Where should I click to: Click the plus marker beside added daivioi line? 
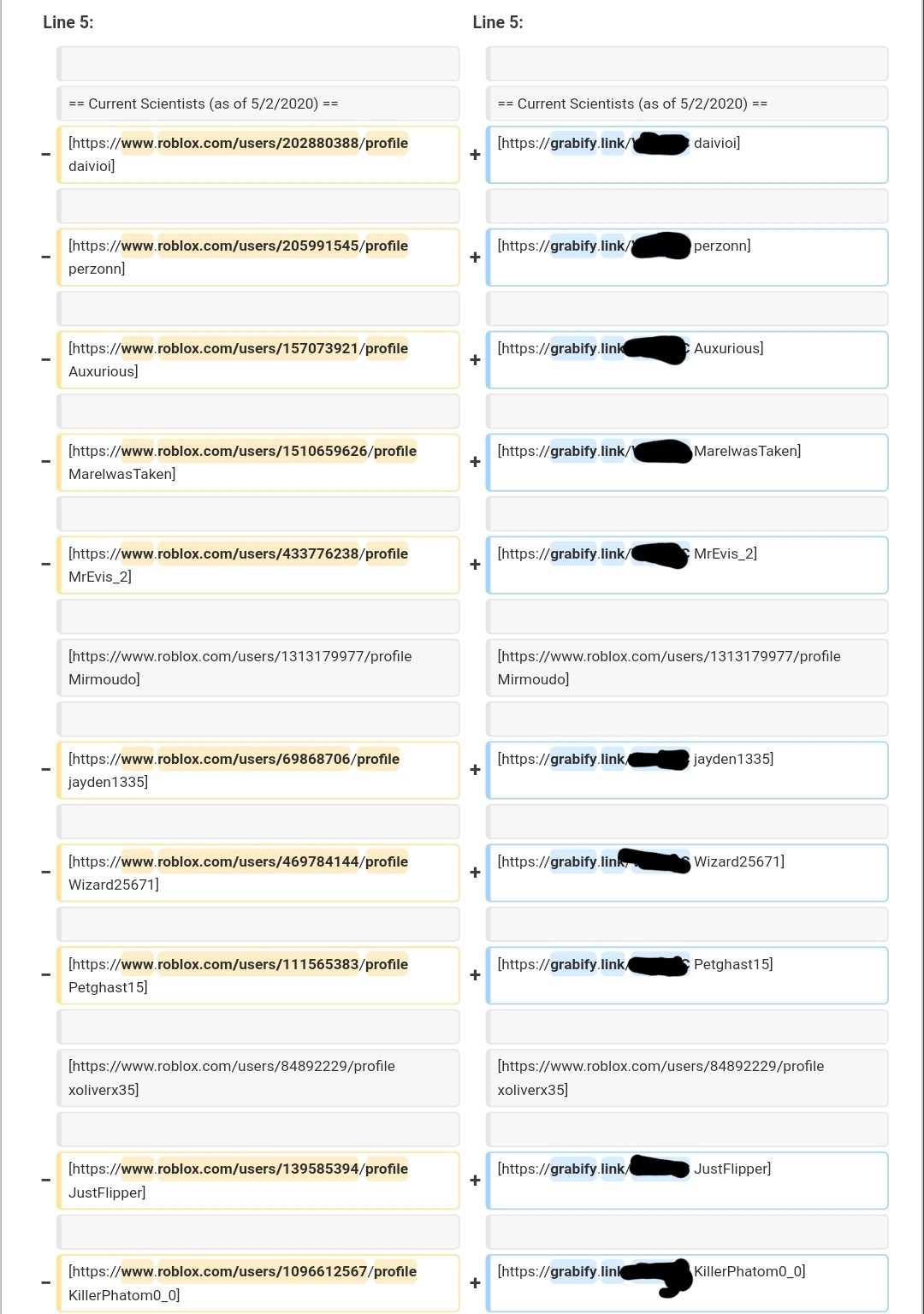475,155
